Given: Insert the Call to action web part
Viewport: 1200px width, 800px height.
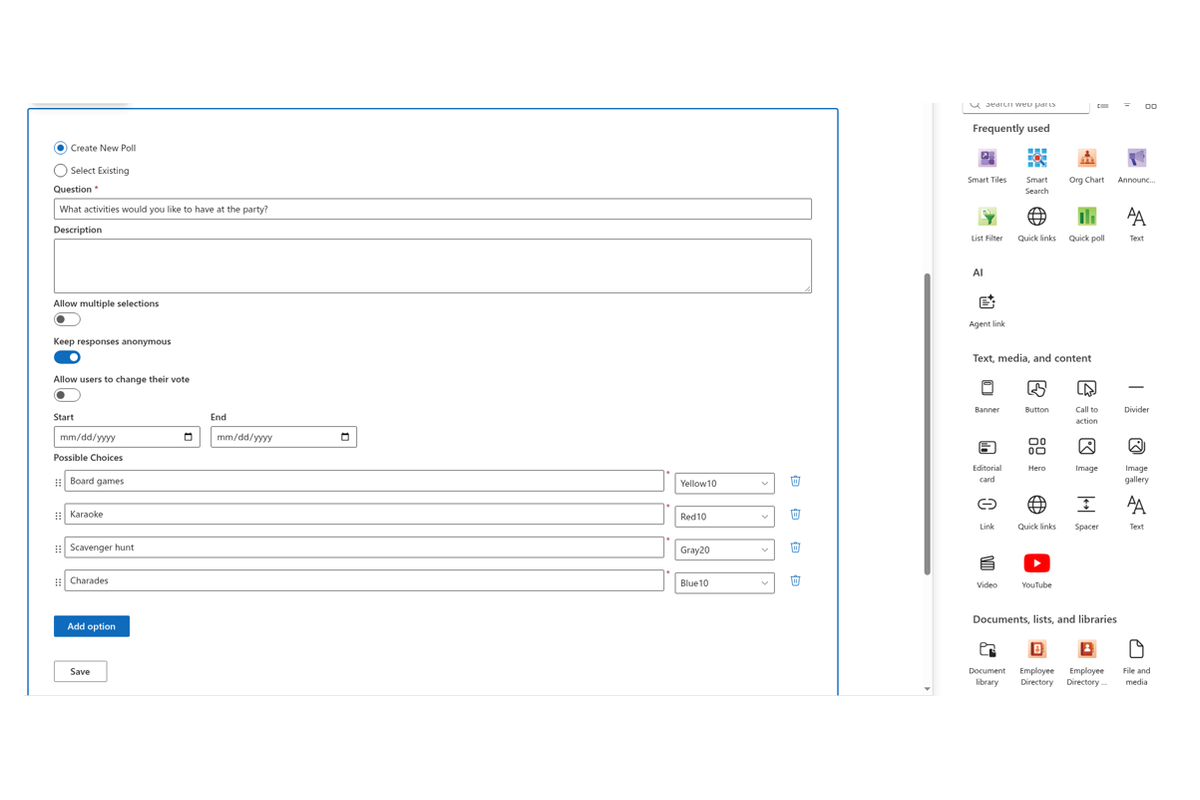Looking at the screenshot, I should [x=1086, y=401].
